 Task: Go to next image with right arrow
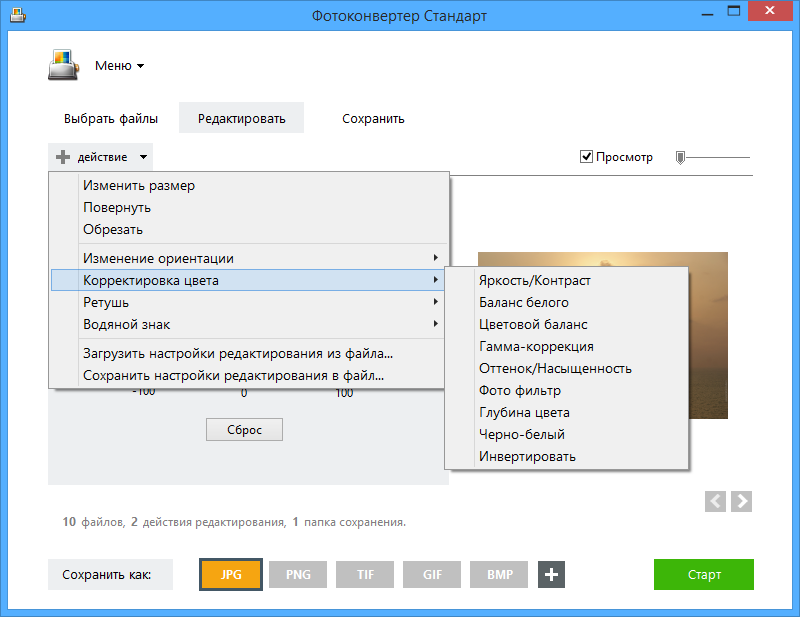[741, 501]
